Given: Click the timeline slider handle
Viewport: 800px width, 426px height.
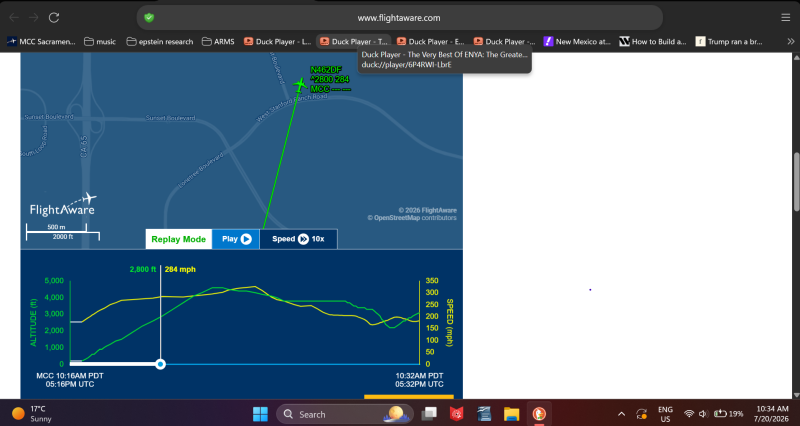Looking at the screenshot, I should (x=161, y=364).
